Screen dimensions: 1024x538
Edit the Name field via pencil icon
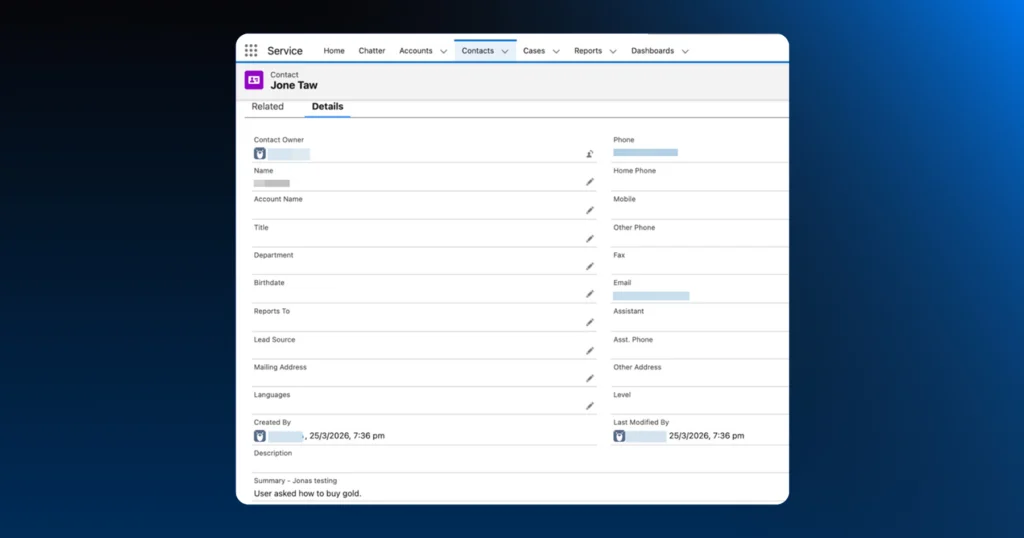click(x=590, y=182)
